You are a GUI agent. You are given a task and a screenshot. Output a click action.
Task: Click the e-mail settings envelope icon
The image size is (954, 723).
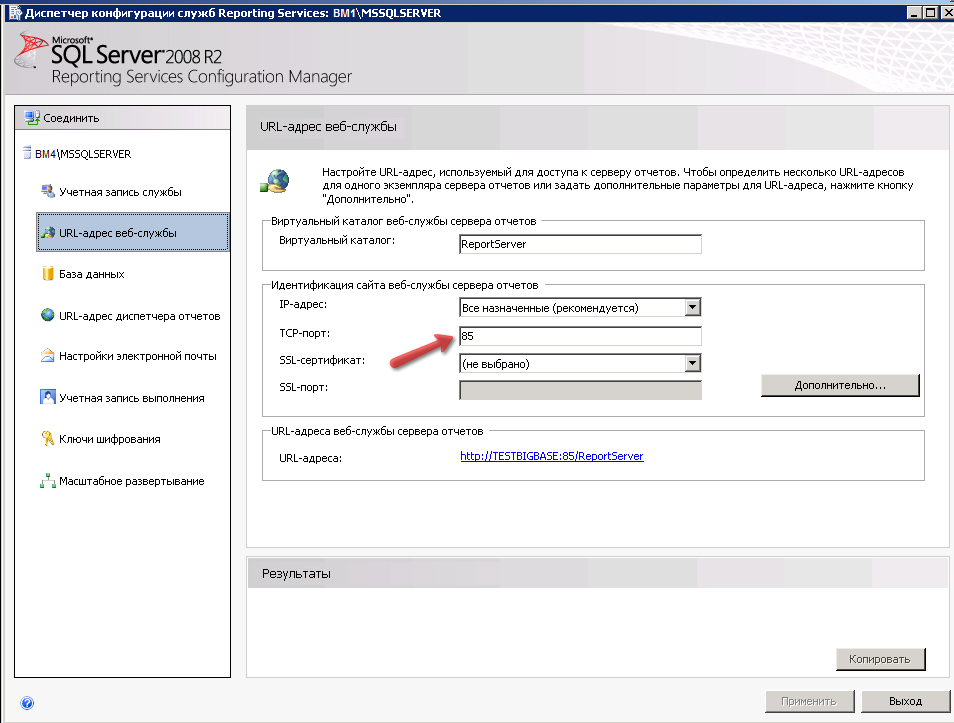click(x=47, y=356)
